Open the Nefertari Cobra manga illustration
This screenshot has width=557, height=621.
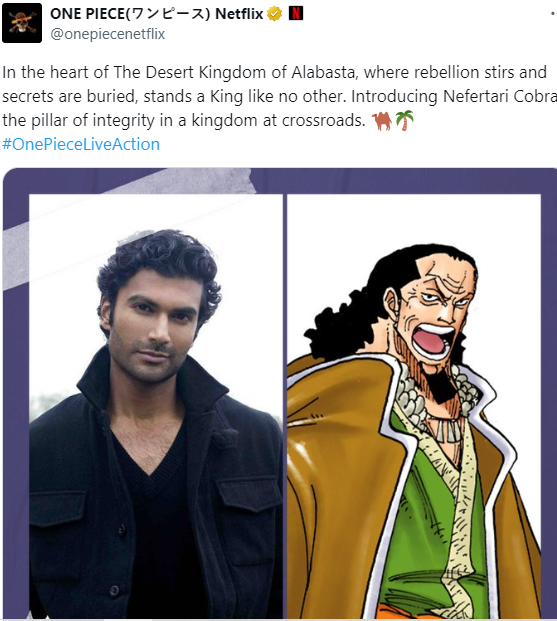tap(414, 406)
